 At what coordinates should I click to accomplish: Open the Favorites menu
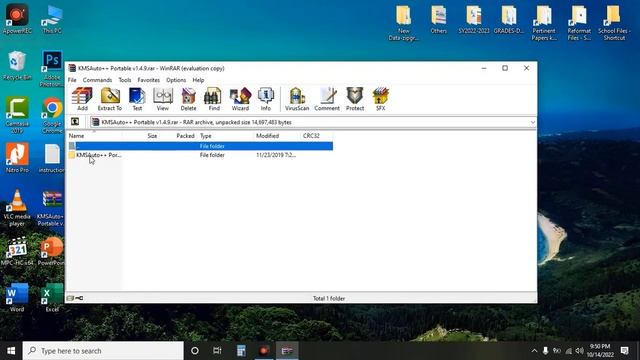[x=149, y=80]
